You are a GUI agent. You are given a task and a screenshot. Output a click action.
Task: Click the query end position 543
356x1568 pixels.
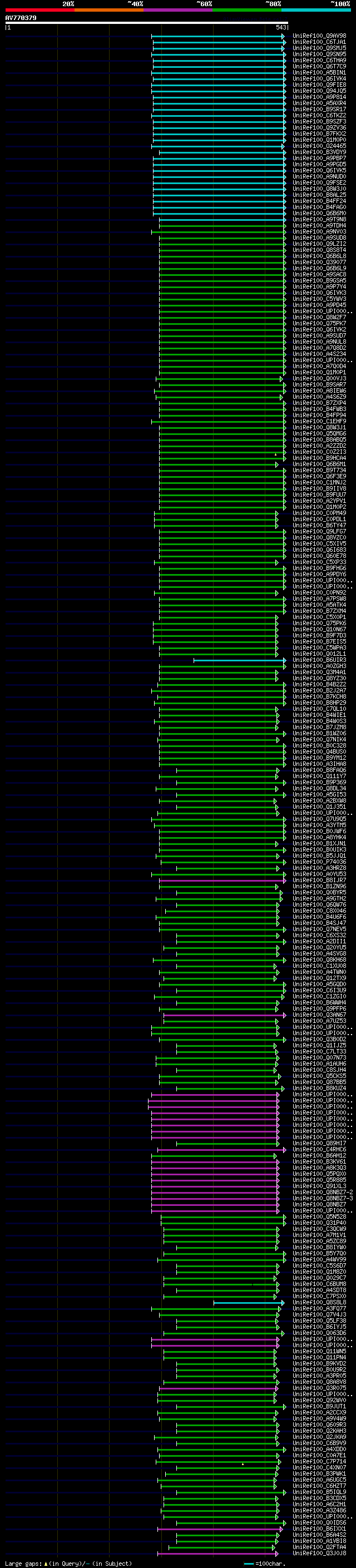pyautogui.click(x=280, y=27)
